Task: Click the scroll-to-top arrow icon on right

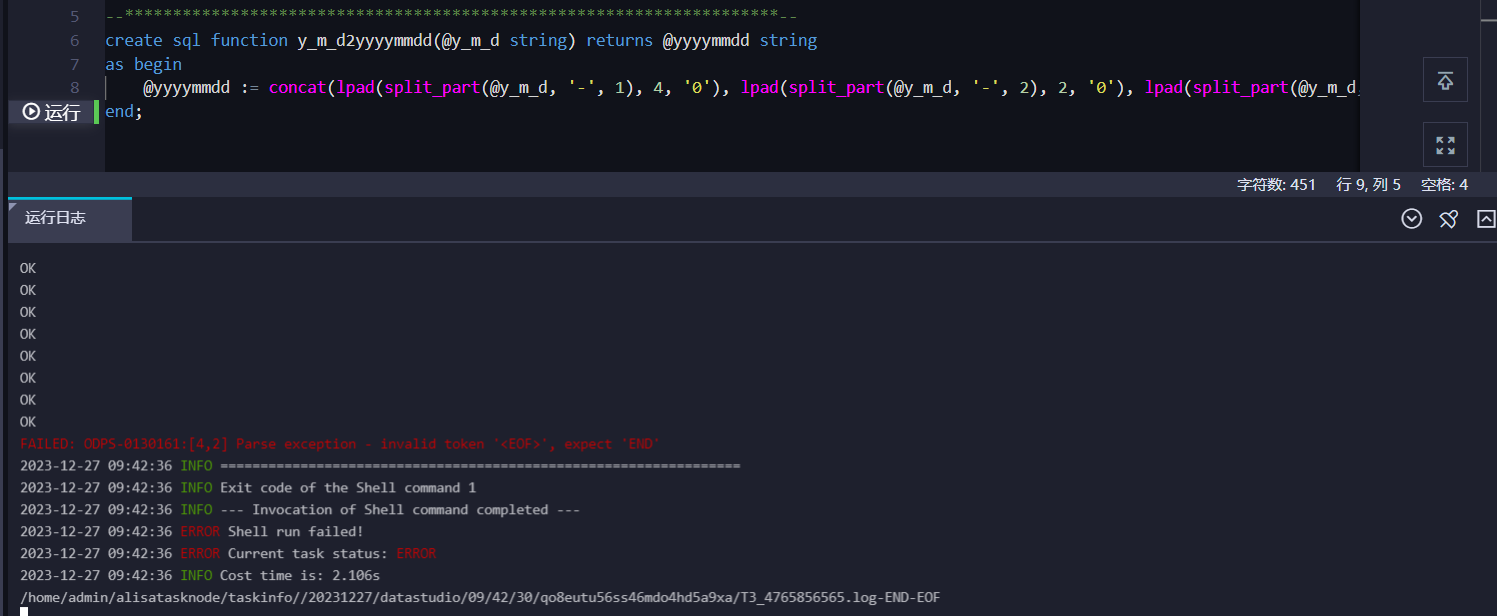Action: 1445,81
